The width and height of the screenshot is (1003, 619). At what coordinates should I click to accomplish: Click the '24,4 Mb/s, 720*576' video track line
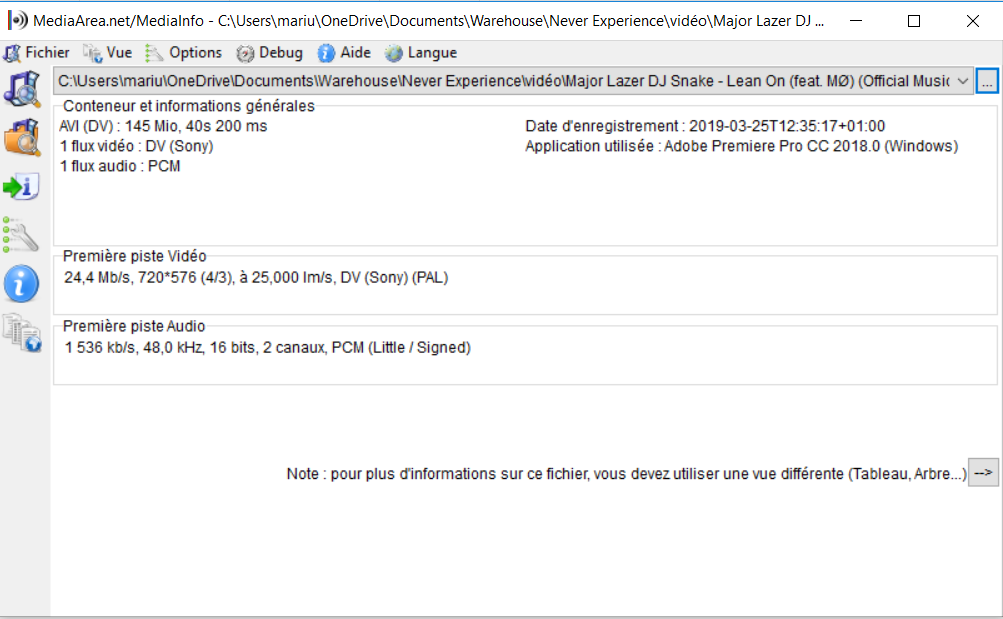[256, 278]
